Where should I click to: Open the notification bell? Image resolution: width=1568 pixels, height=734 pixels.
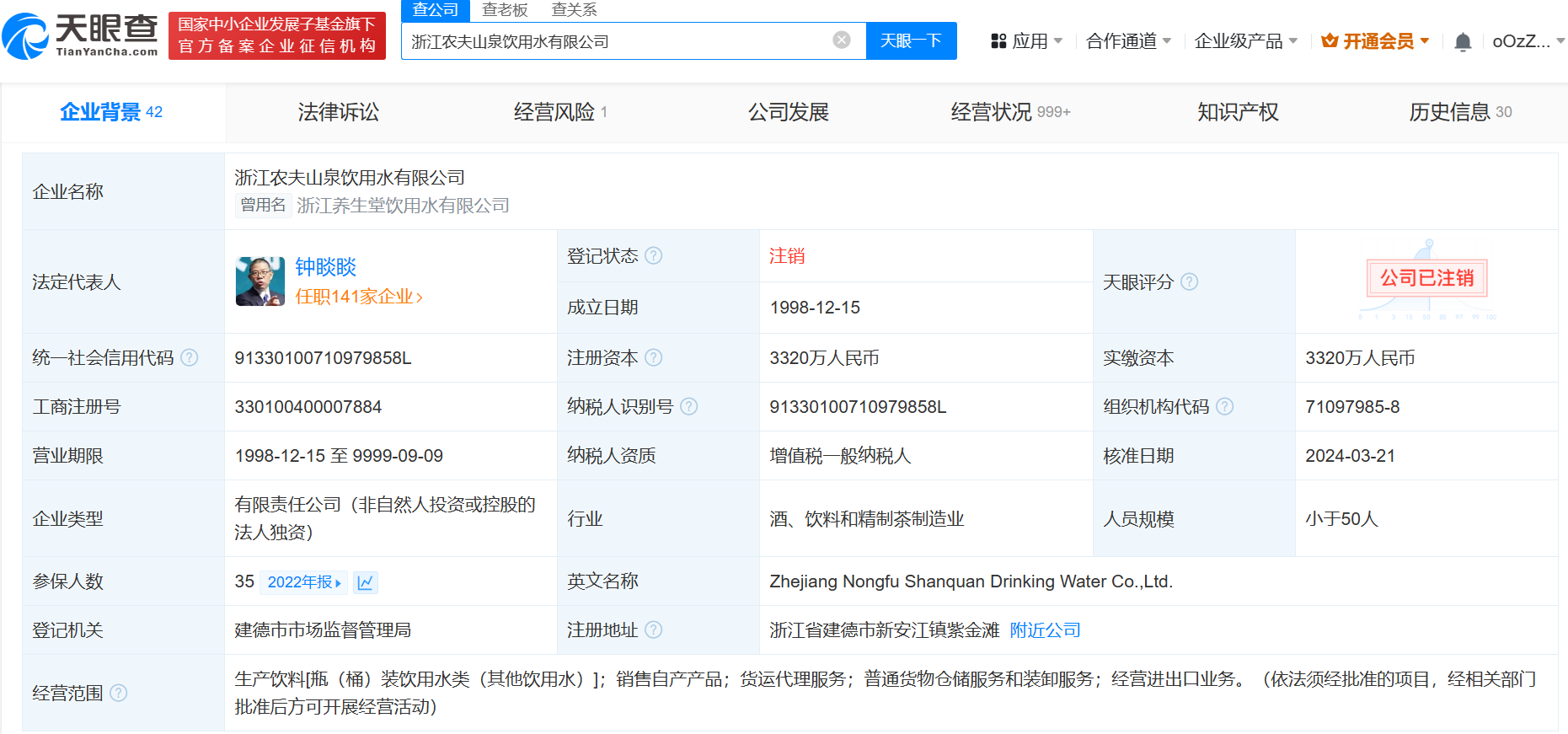pyautogui.click(x=1464, y=41)
